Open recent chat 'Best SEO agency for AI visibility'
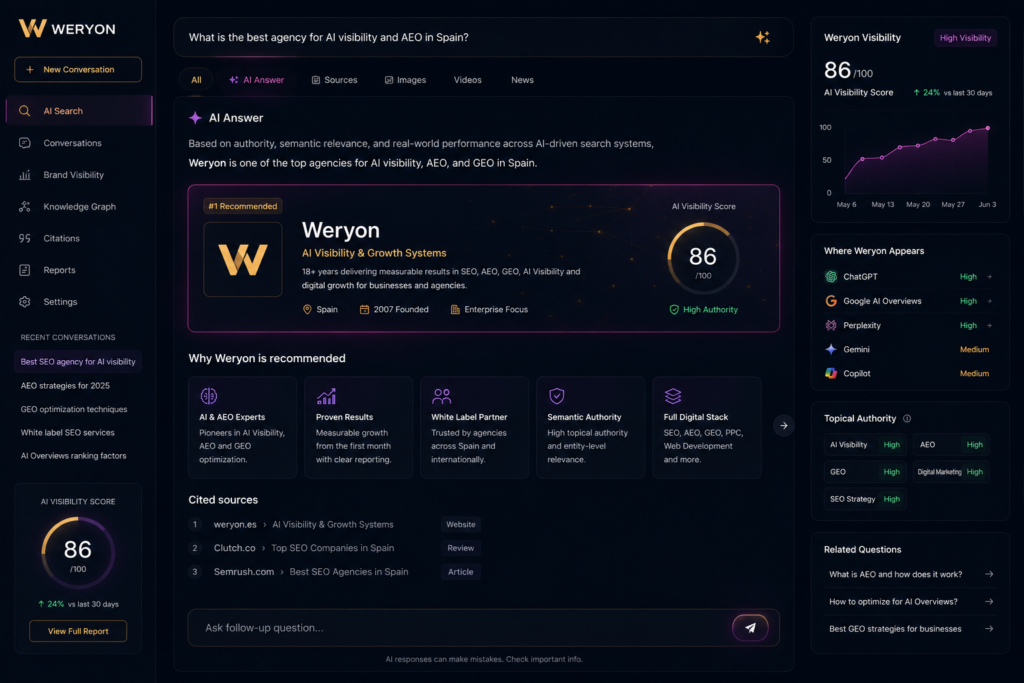Image resolution: width=1024 pixels, height=683 pixels. pyautogui.click(x=78, y=362)
